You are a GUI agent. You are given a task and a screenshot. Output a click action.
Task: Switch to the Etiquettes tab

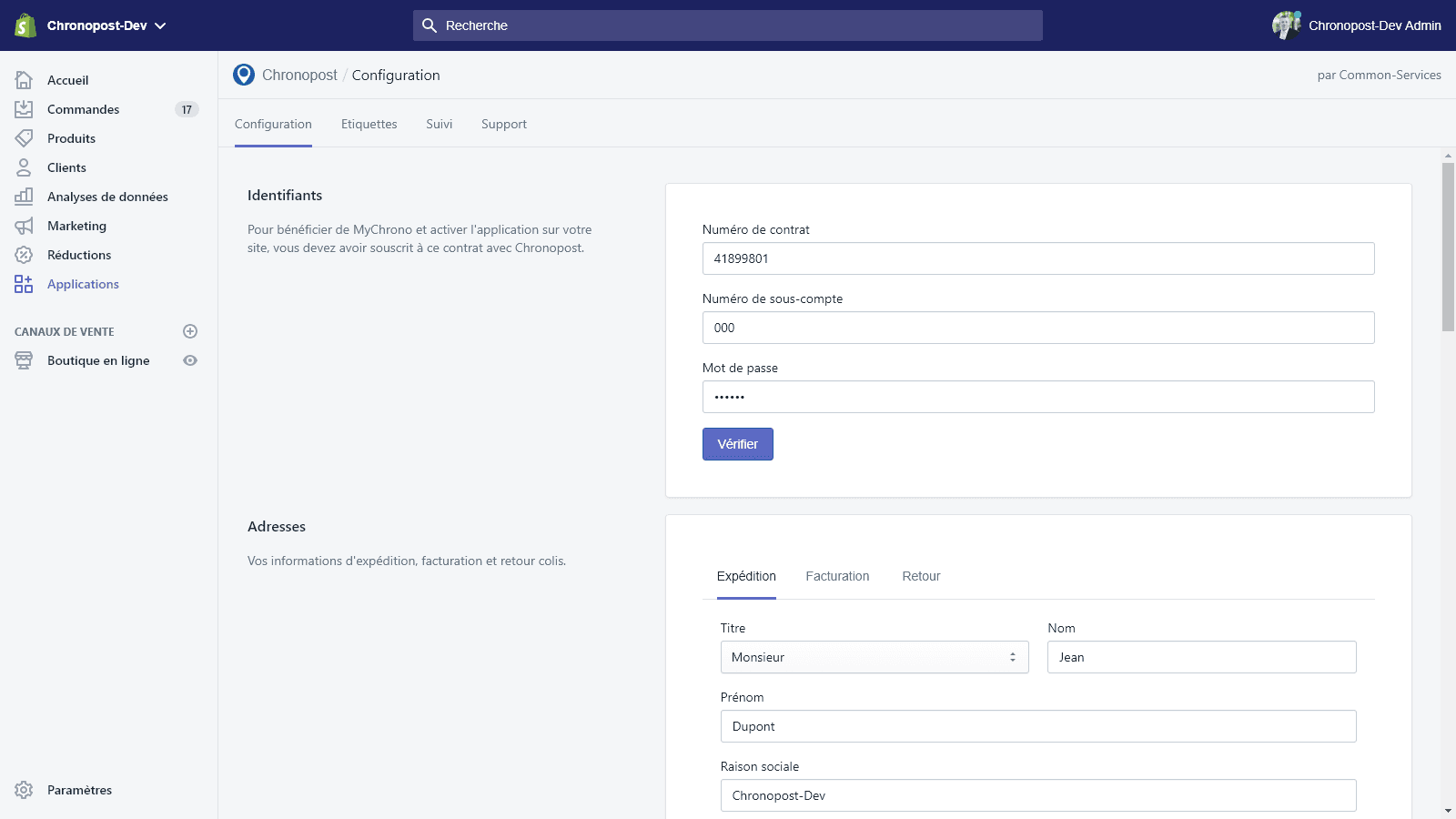[369, 124]
